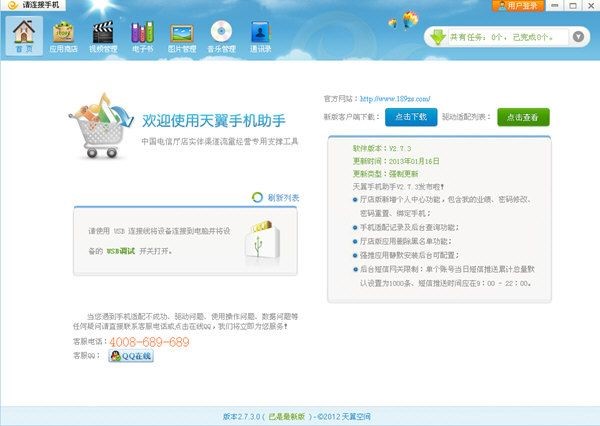This screenshot has width=600, height=426.
Task: Click the task count status text
Action: coord(502,37)
